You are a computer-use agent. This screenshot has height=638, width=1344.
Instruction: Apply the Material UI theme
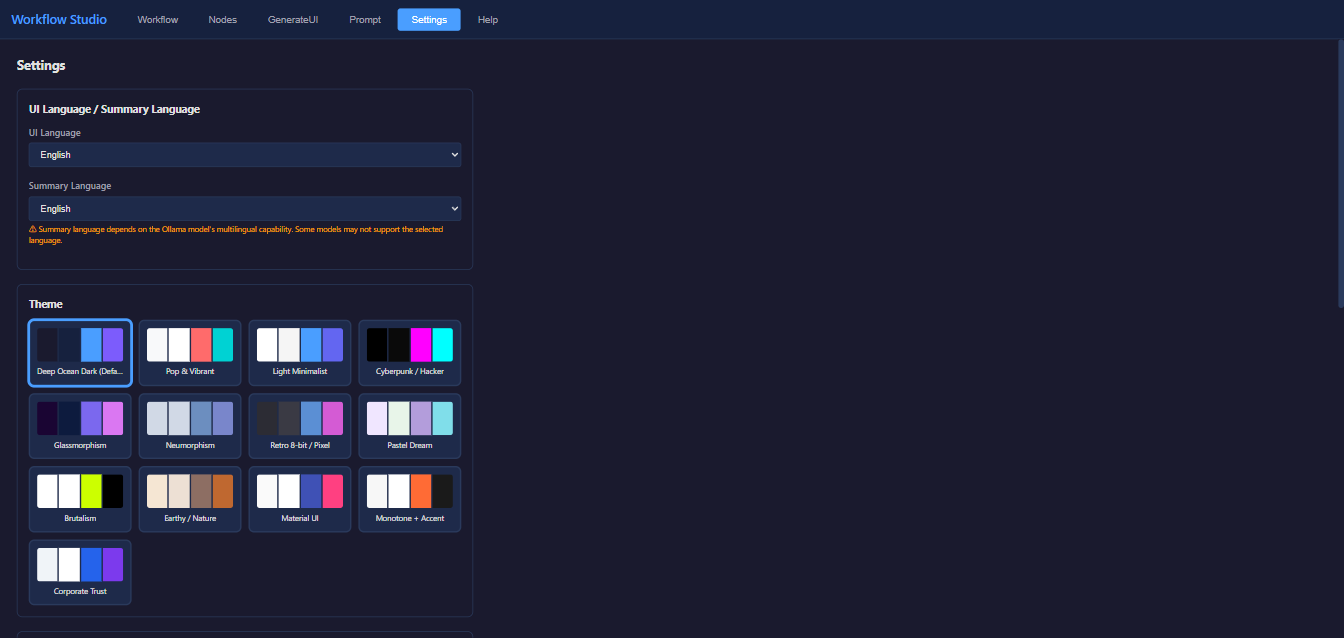pyautogui.click(x=300, y=499)
